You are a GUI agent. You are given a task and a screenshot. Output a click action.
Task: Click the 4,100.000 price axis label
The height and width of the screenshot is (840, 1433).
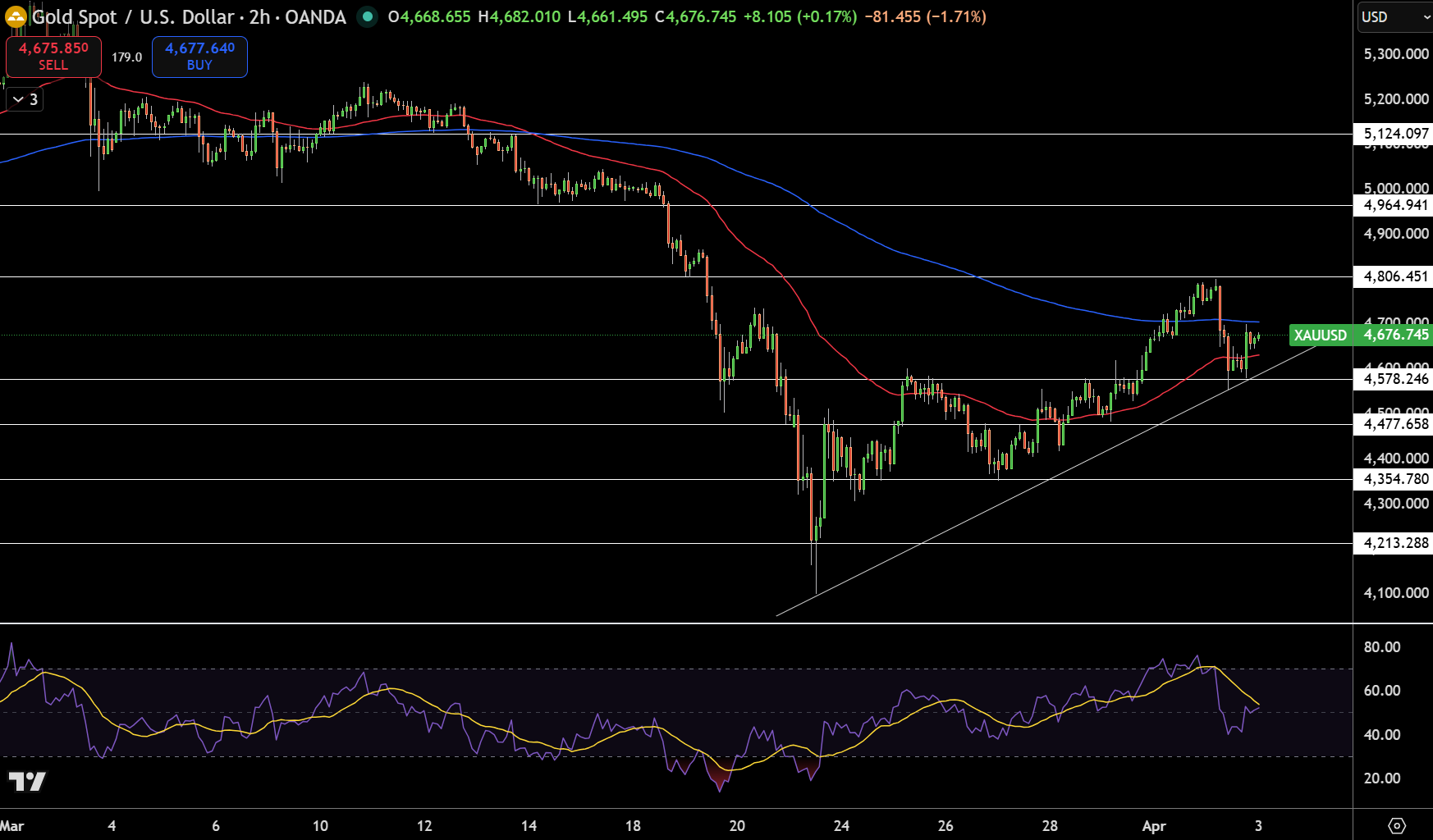tap(1396, 593)
